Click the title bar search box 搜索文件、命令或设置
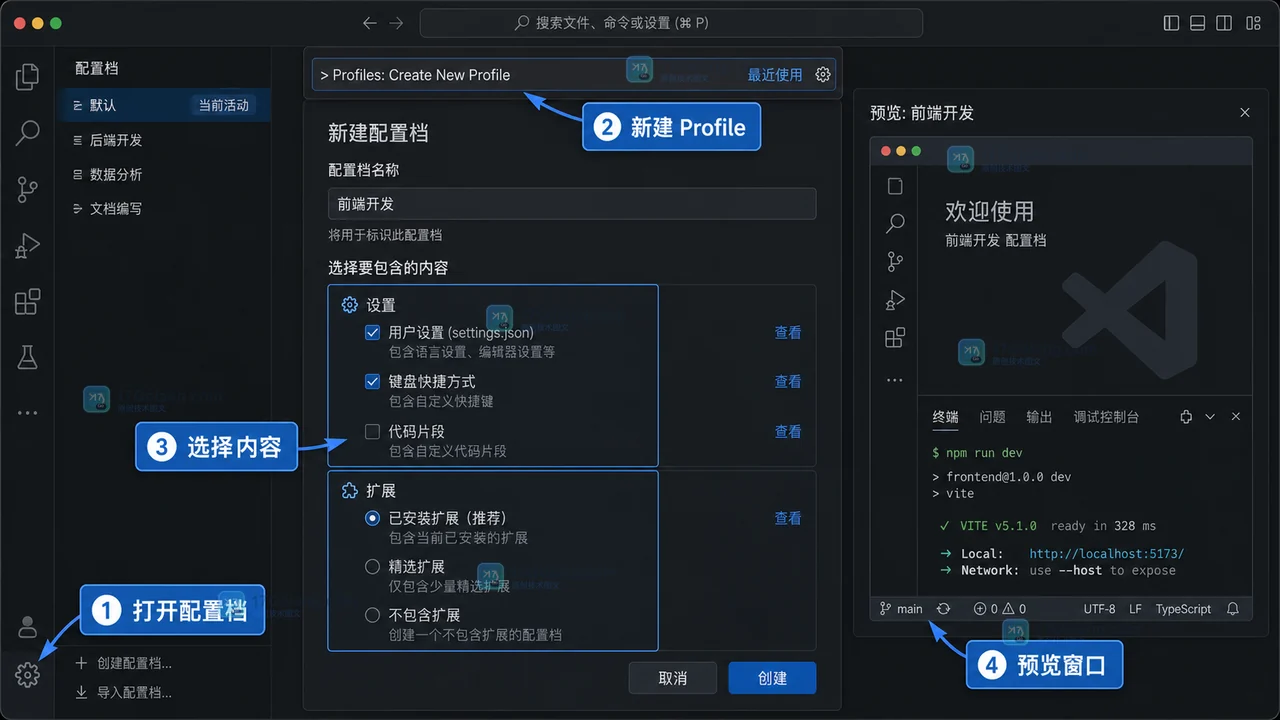 [x=671, y=23]
